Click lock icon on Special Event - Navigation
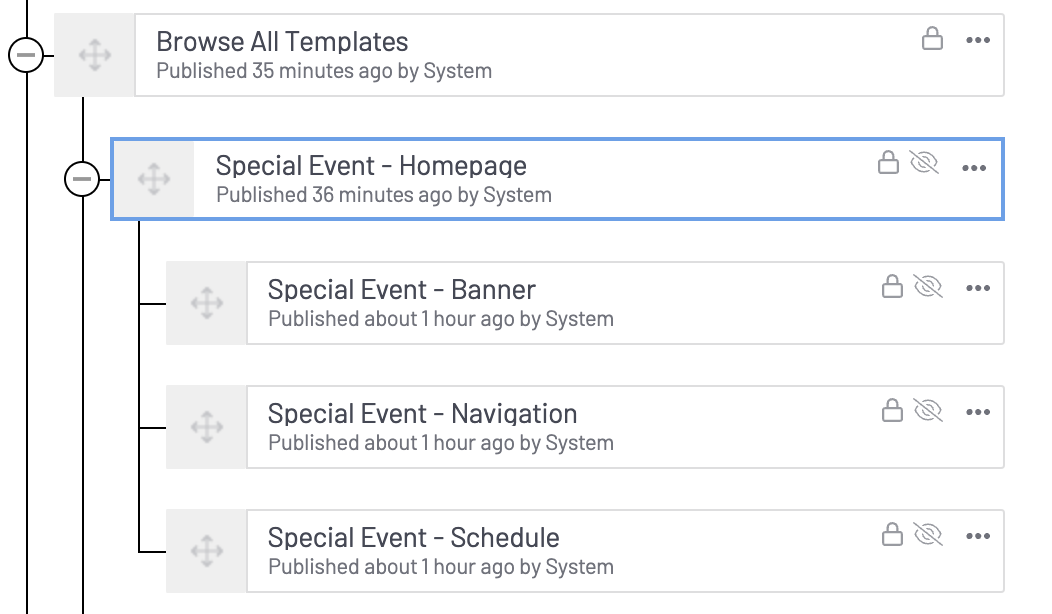The width and height of the screenshot is (1052, 614). coord(892,411)
